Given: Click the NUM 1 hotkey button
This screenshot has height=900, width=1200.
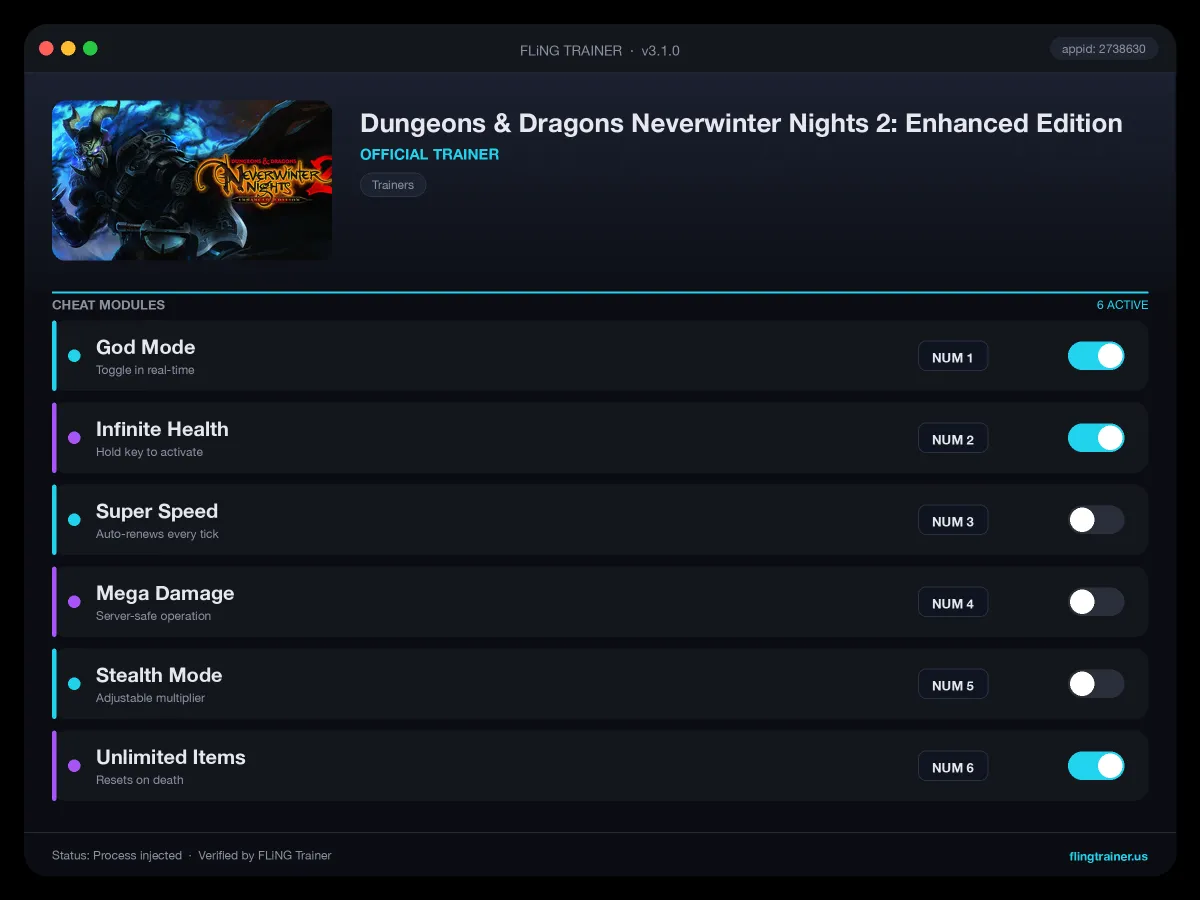Looking at the screenshot, I should (953, 357).
